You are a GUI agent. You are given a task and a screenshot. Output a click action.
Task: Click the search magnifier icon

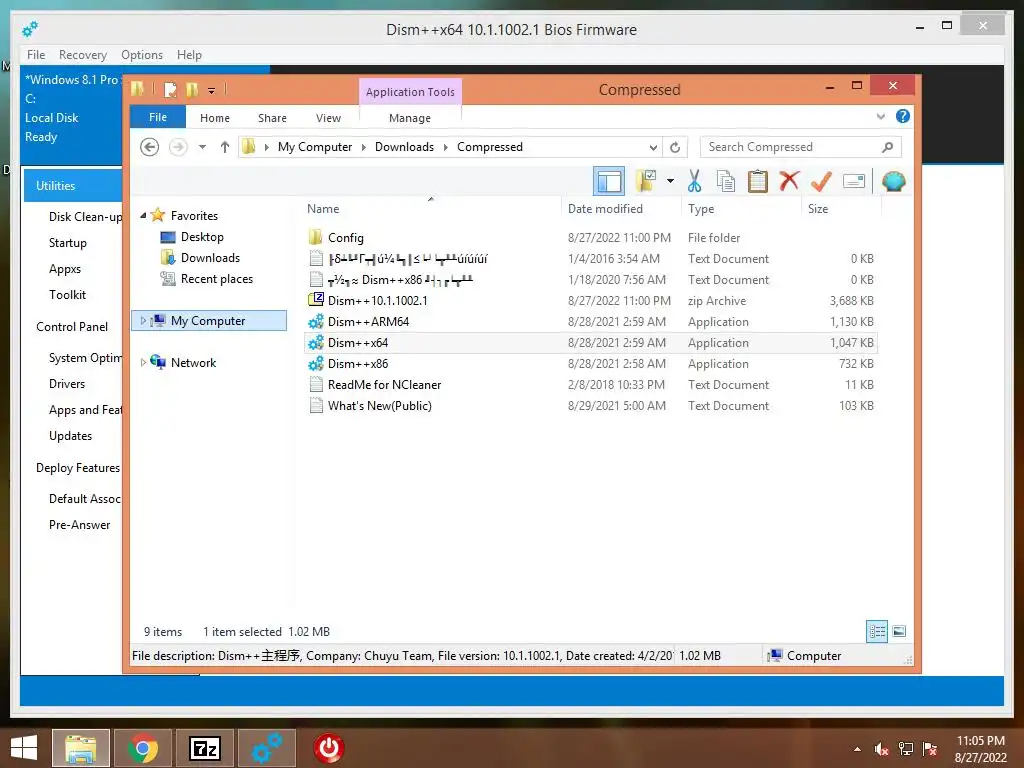(887, 147)
